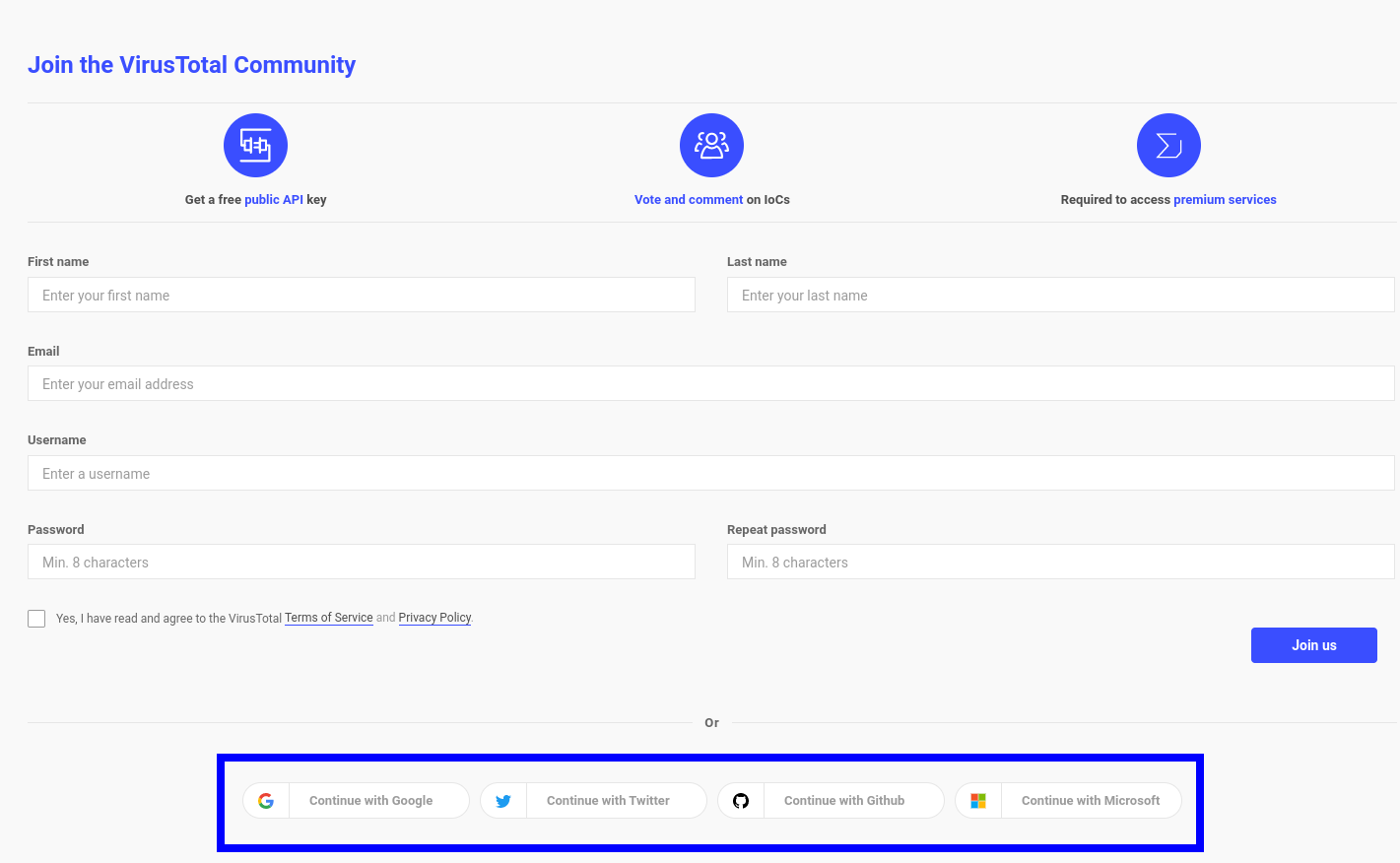The width and height of the screenshot is (1400, 863).
Task: Open the Privacy Policy link
Action: pyautogui.click(x=434, y=618)
